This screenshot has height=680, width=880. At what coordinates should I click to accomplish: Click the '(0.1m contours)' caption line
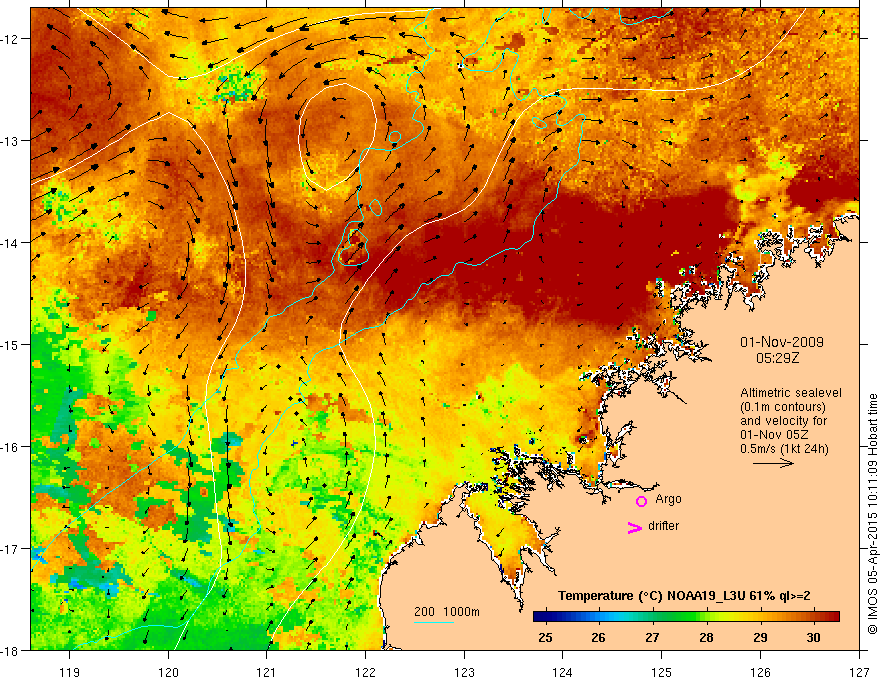783,407
